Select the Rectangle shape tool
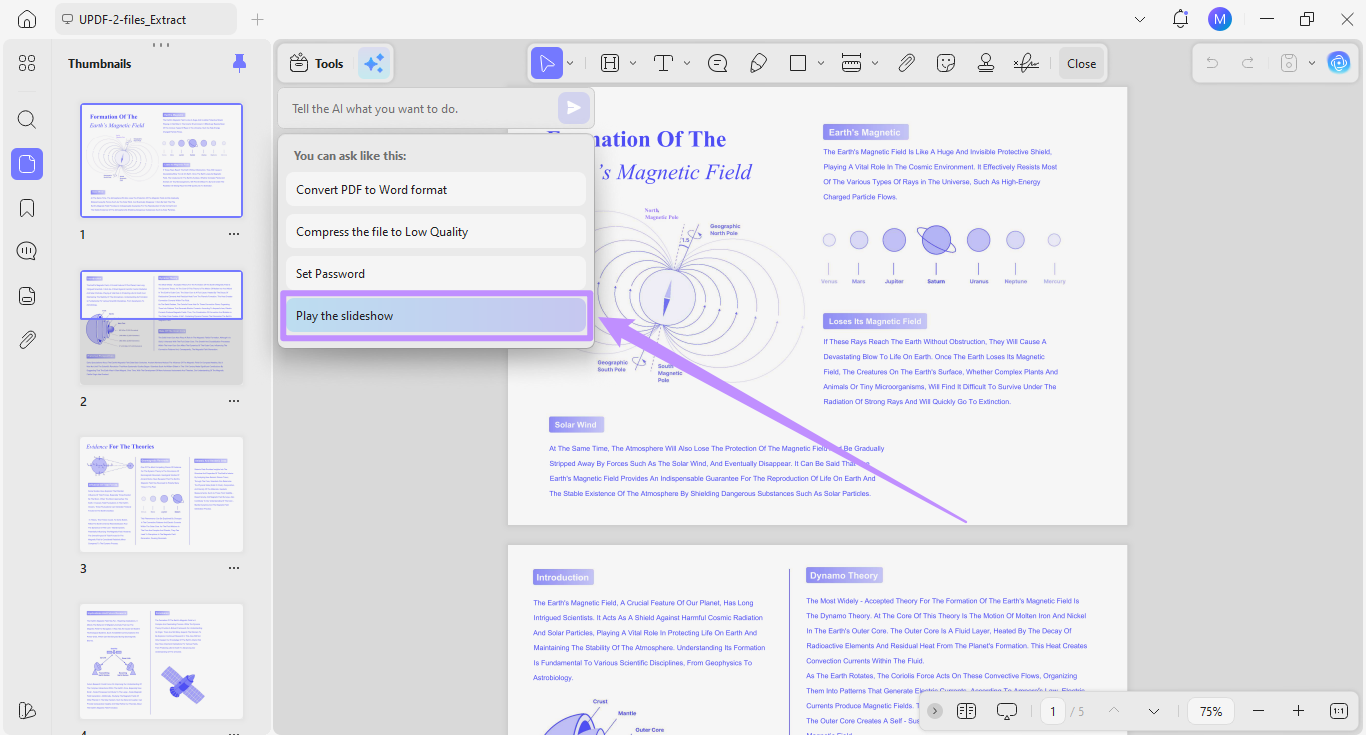1366x735 pixels. (x=798, y=63)
